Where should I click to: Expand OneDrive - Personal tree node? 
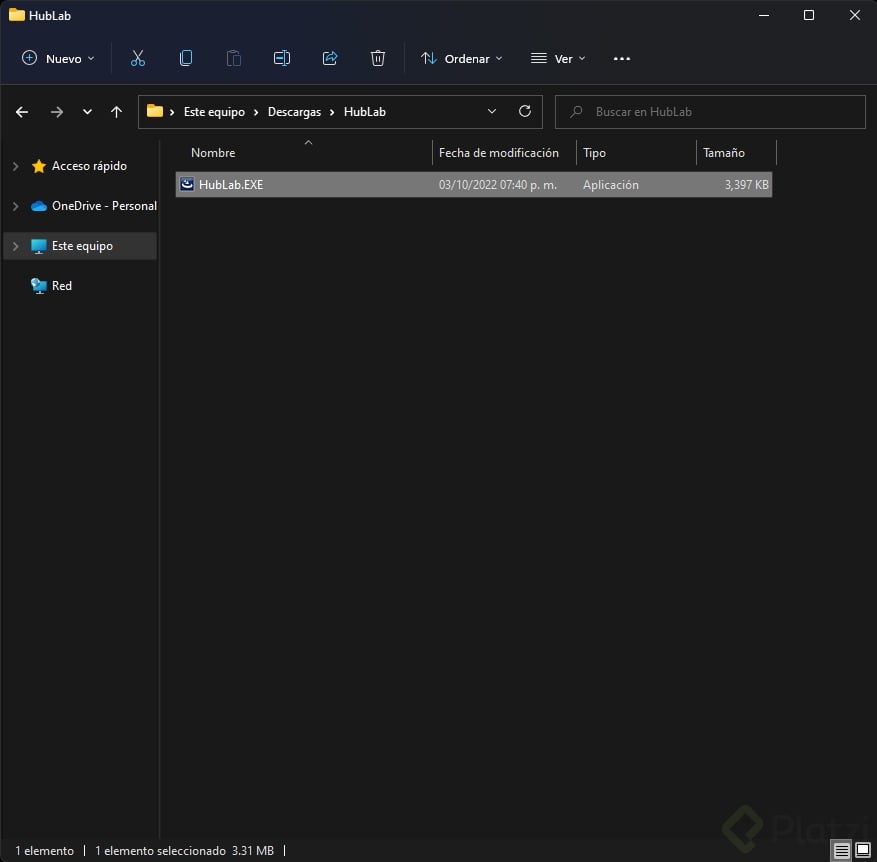pyautogui.click(x=16, y=206)
